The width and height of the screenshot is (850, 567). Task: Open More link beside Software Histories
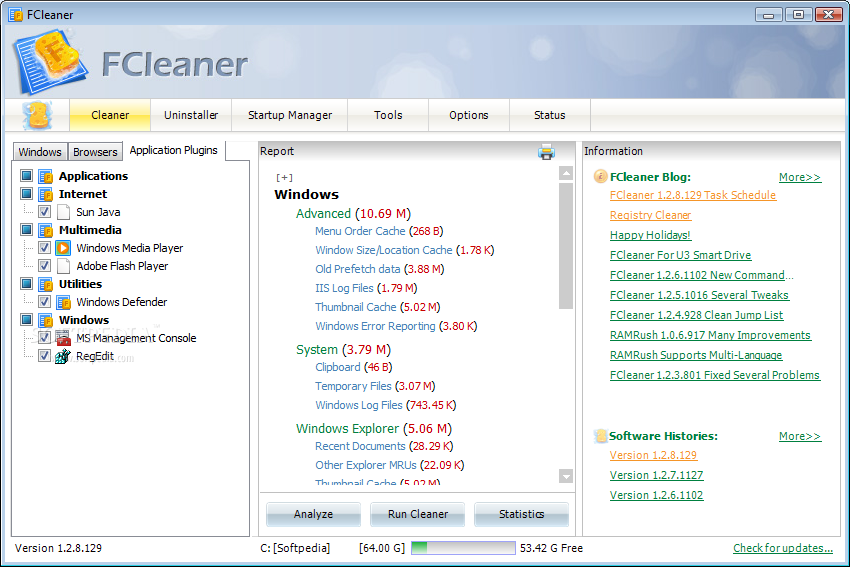point(800,436)
